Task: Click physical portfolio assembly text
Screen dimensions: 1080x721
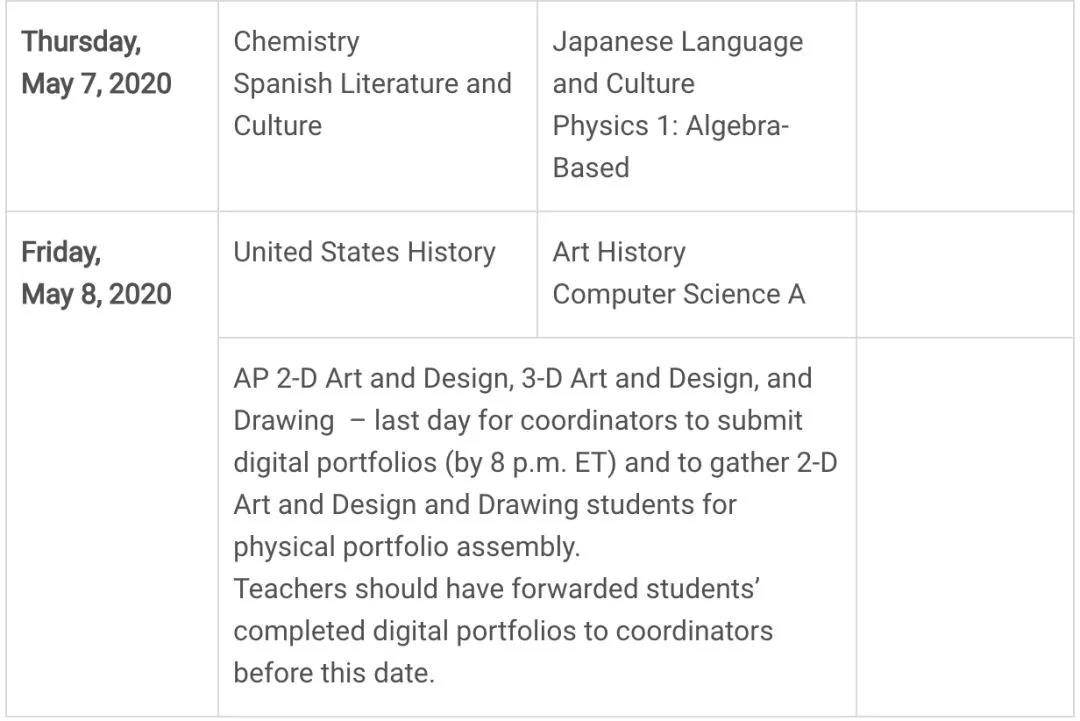Action: 406,547
